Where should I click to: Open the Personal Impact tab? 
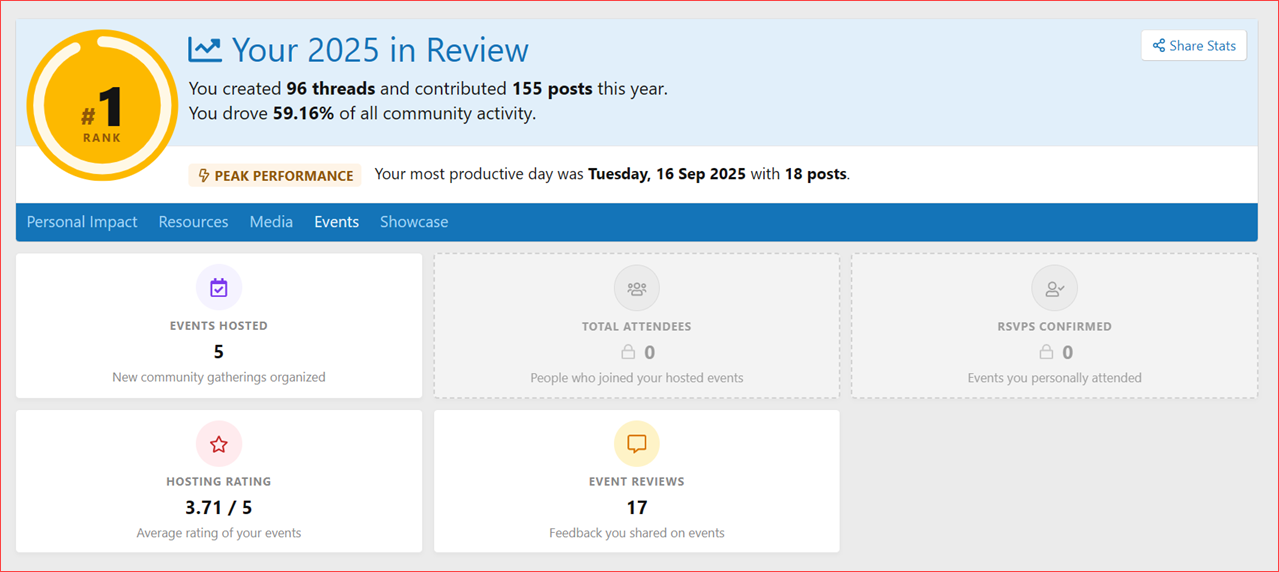point(82,222)
